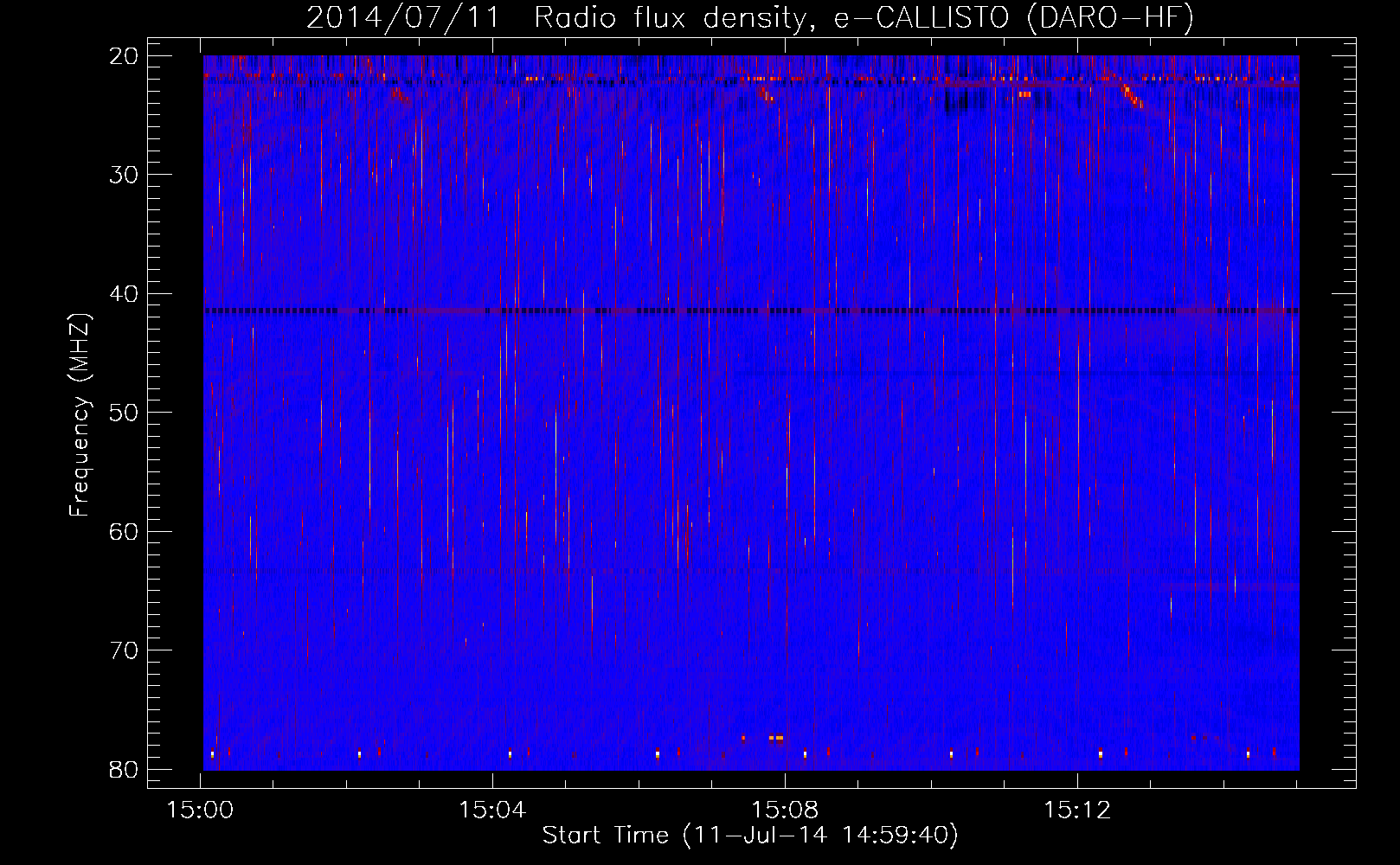Click the faint purple band near 65 MHz at right
This screenshot has height=865, width=1400.
tap(1229, 586)
